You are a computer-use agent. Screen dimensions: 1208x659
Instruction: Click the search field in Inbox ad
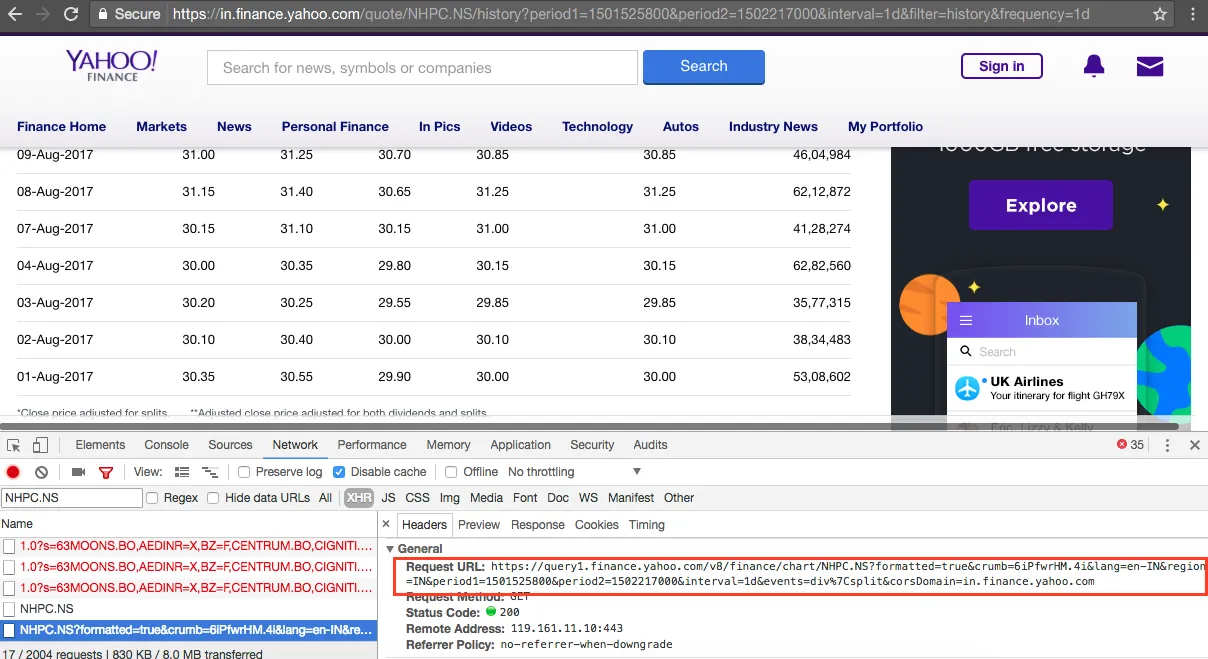coord(1042,352)
